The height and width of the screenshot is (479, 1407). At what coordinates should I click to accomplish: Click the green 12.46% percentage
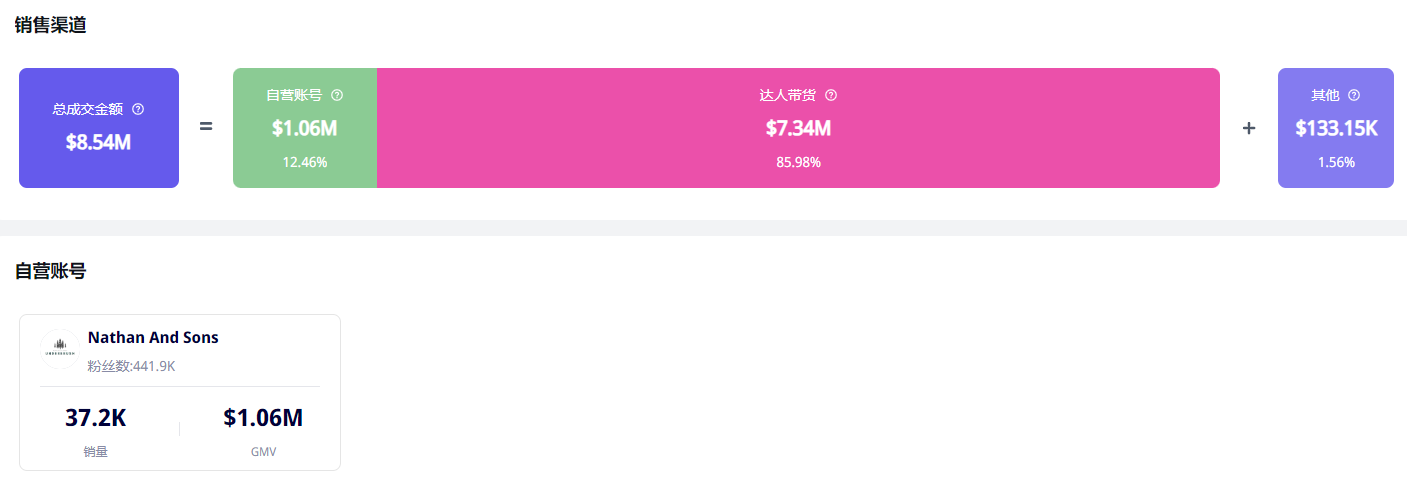pos(305,162)
